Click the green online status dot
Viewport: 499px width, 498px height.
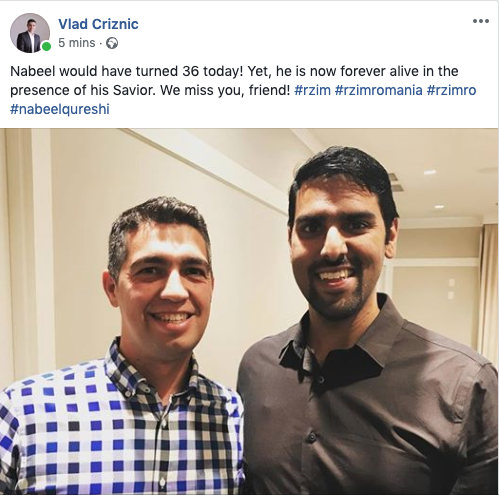(x=47, y=47)
